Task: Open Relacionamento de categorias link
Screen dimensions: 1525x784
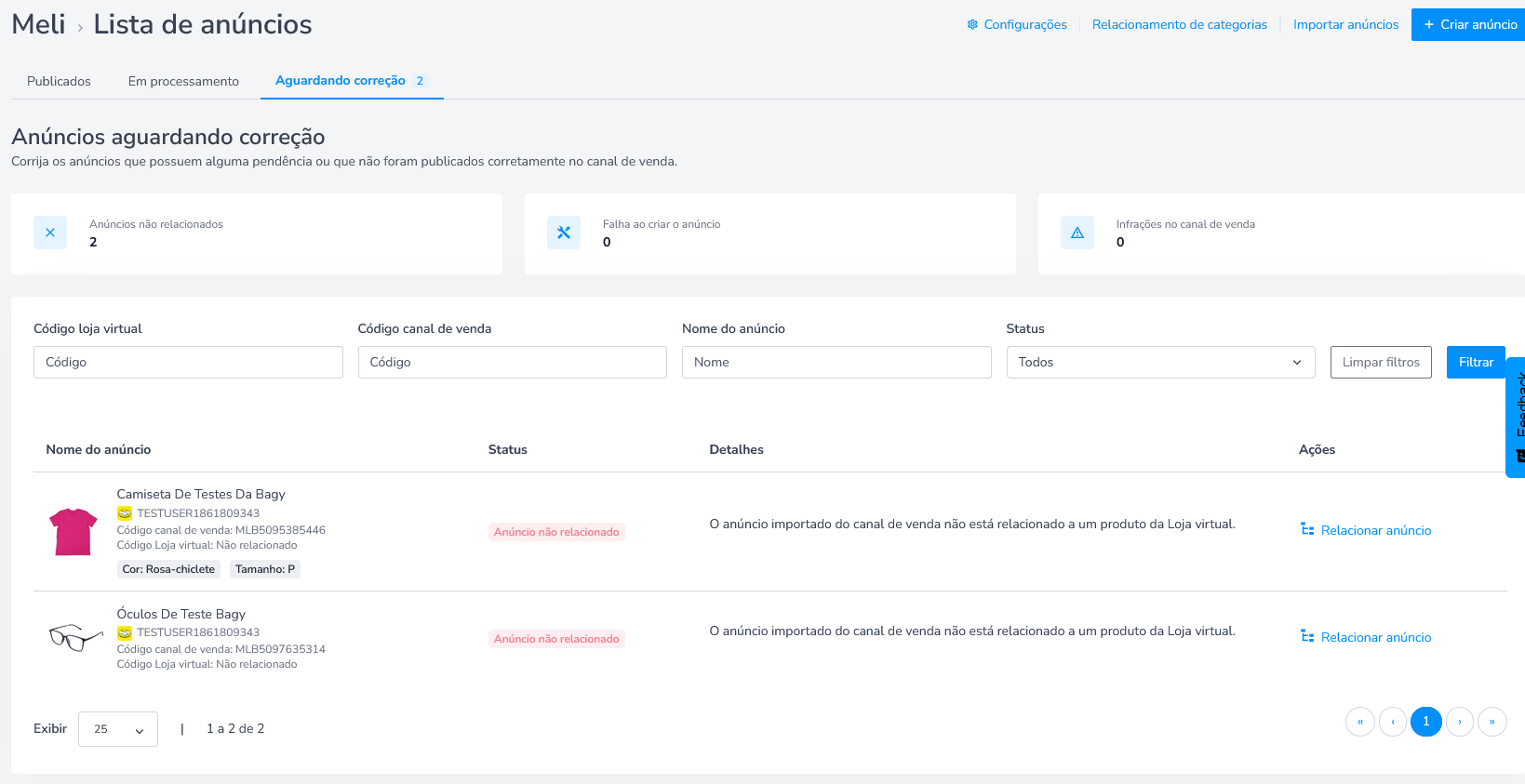Action: coord(1180,24)
